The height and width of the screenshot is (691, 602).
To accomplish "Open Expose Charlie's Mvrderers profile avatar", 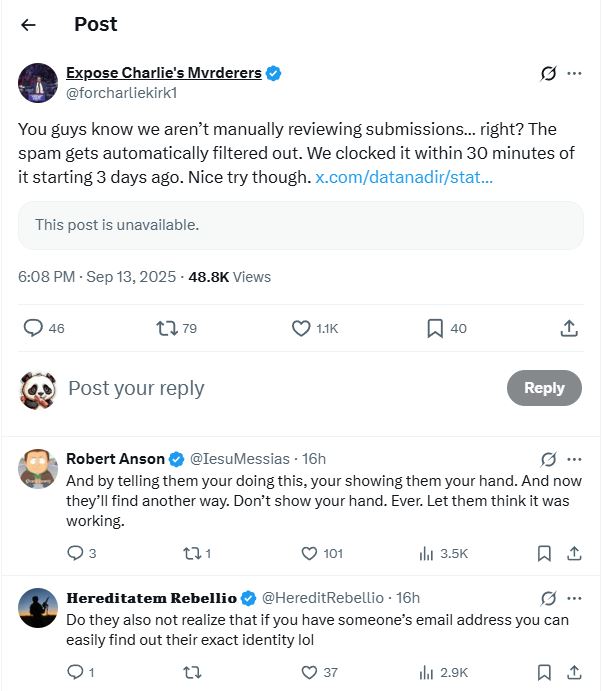I will pyautogui.click(x=37, y=82).
